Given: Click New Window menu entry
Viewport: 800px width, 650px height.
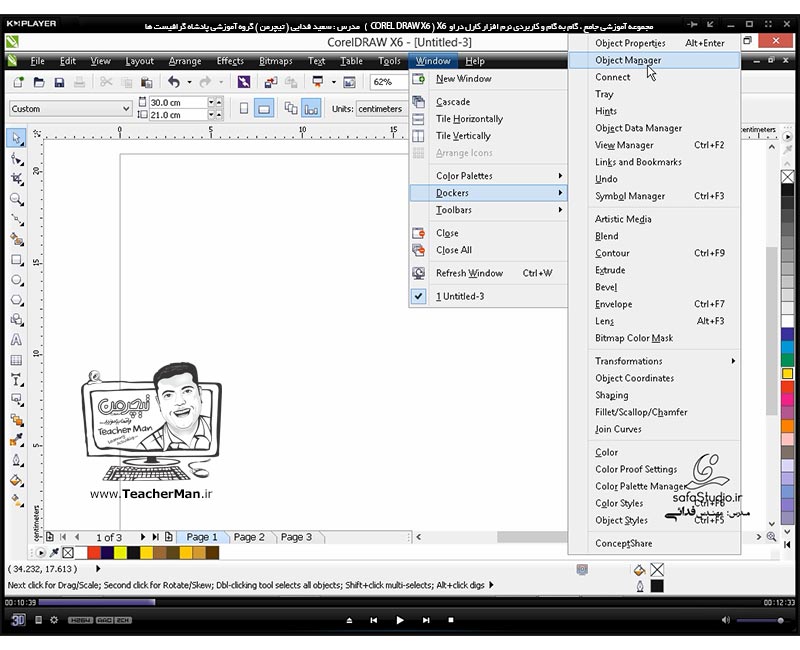Looking at the screenshot, I should coord(489,79).
